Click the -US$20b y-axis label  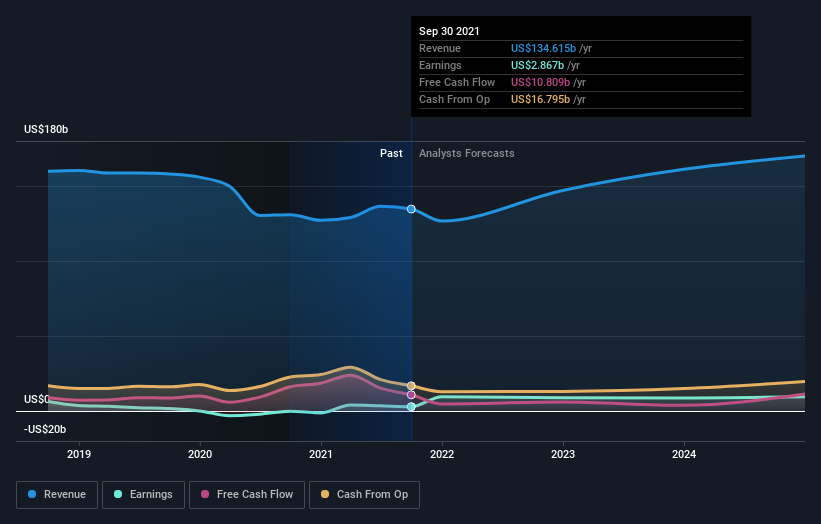pos(45,429)
